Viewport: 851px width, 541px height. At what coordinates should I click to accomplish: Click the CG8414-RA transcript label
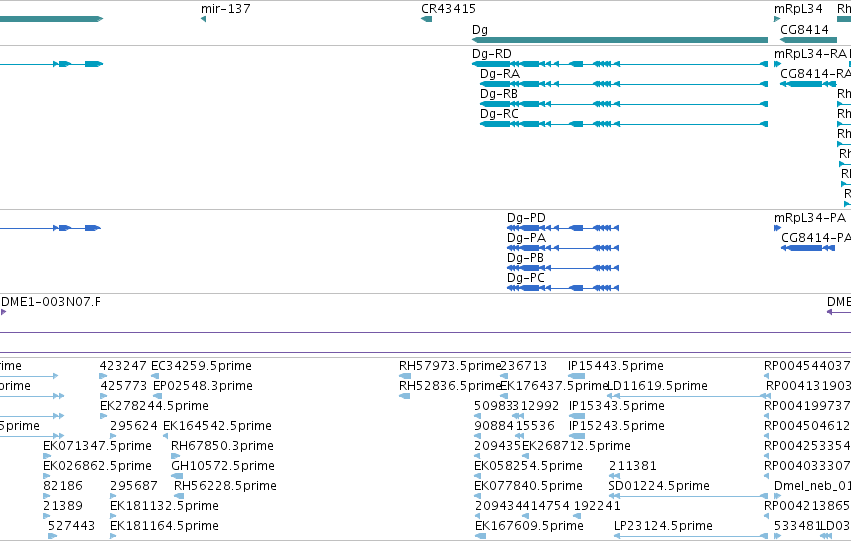(815, 74)
